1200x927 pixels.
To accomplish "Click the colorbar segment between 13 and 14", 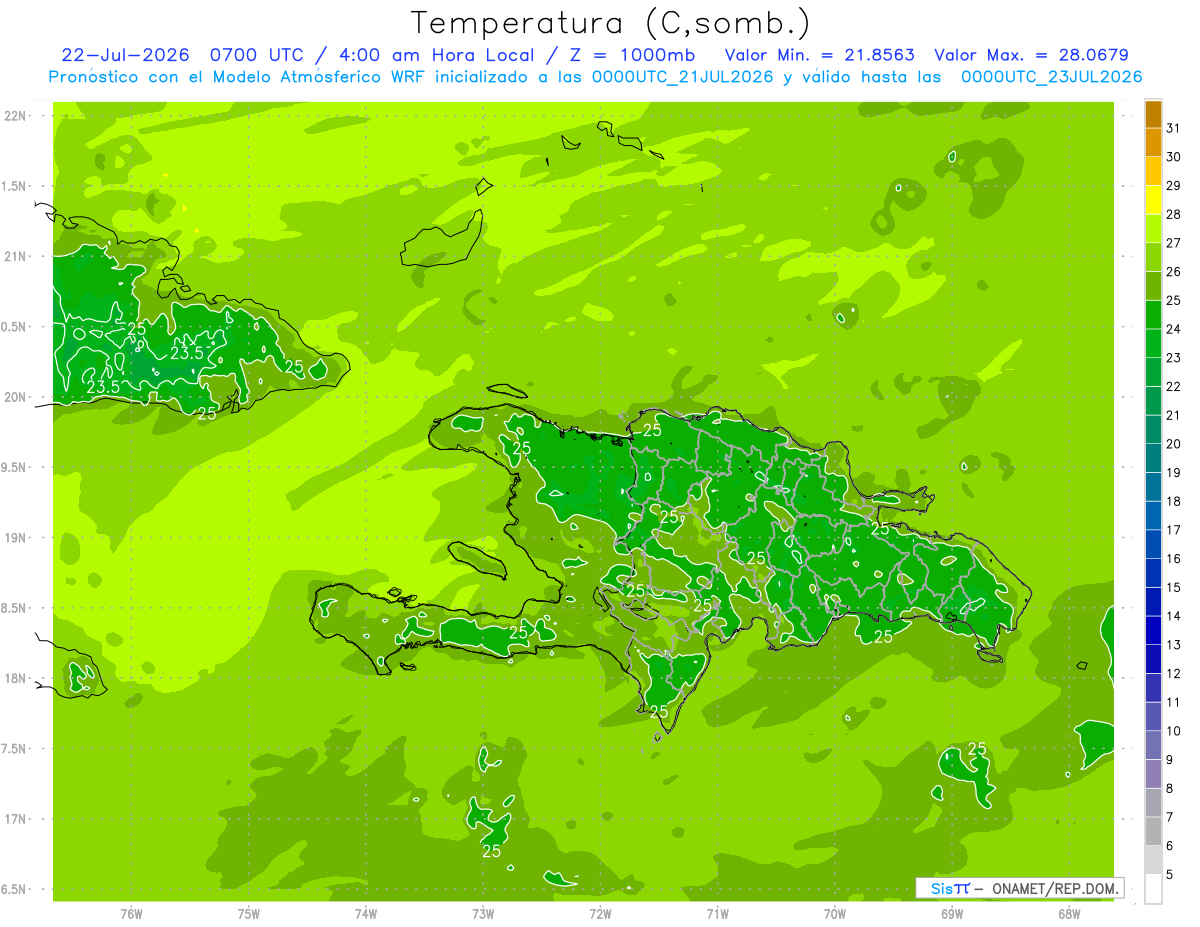I will [1153, 631].
